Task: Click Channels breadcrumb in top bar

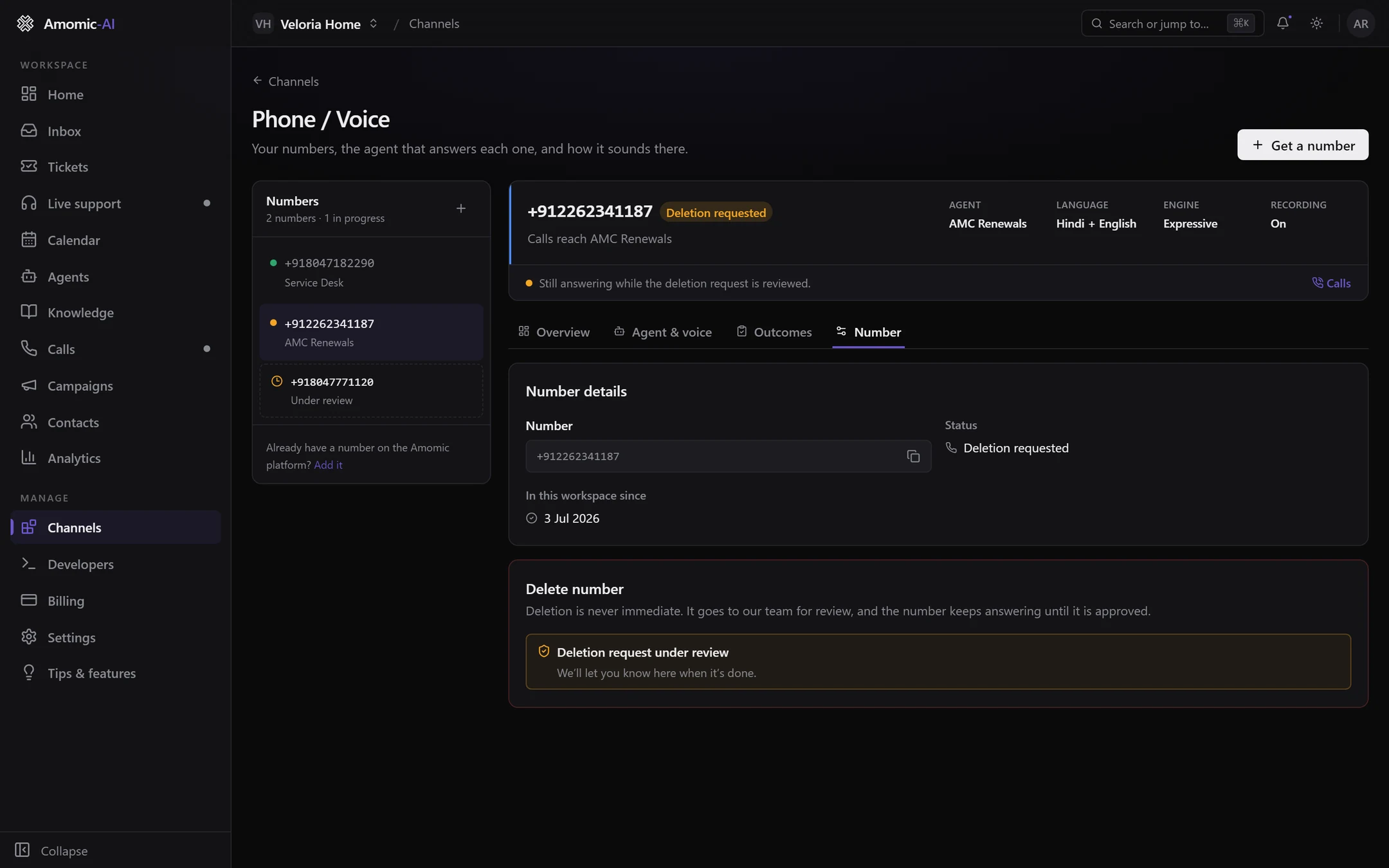Action: click(434, 24)
